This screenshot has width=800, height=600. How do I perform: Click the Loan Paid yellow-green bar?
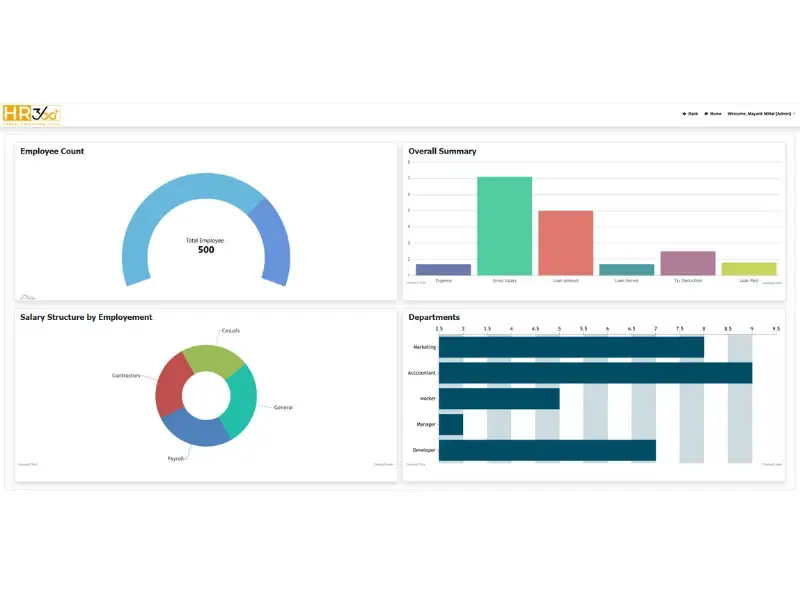tap(749, 268)
